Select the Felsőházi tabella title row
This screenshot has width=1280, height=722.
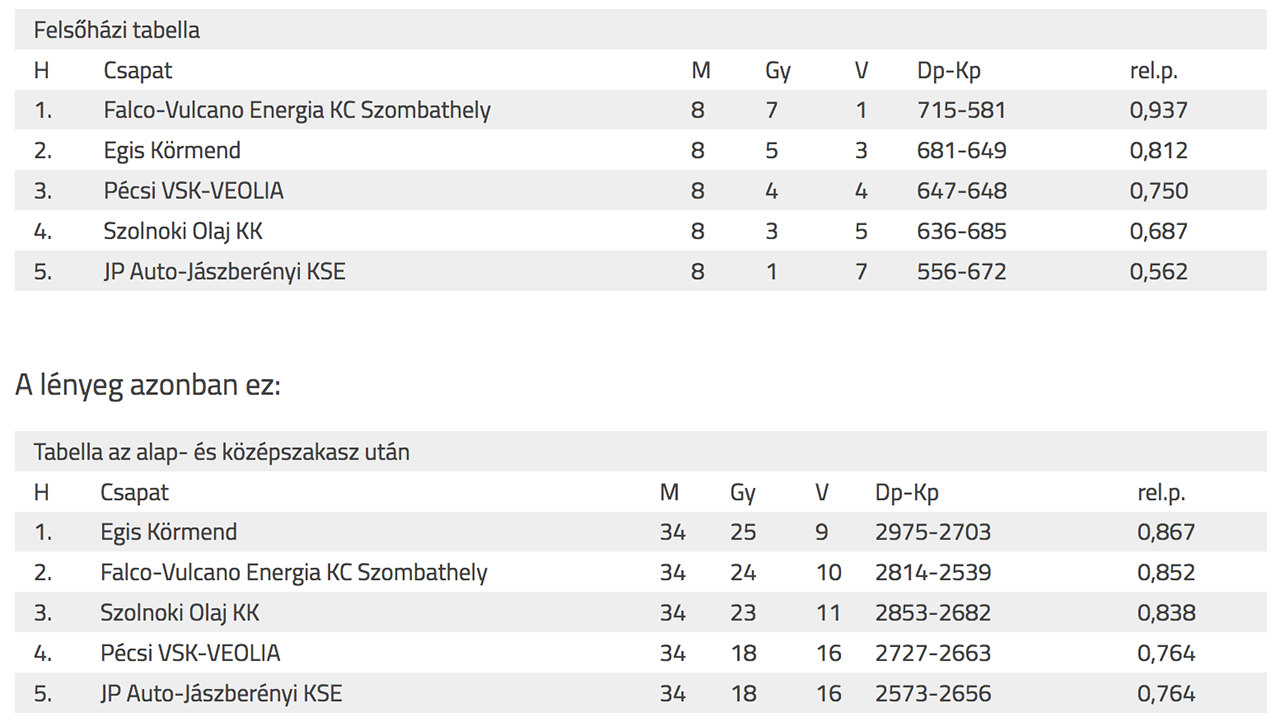[x=640, y=30]
